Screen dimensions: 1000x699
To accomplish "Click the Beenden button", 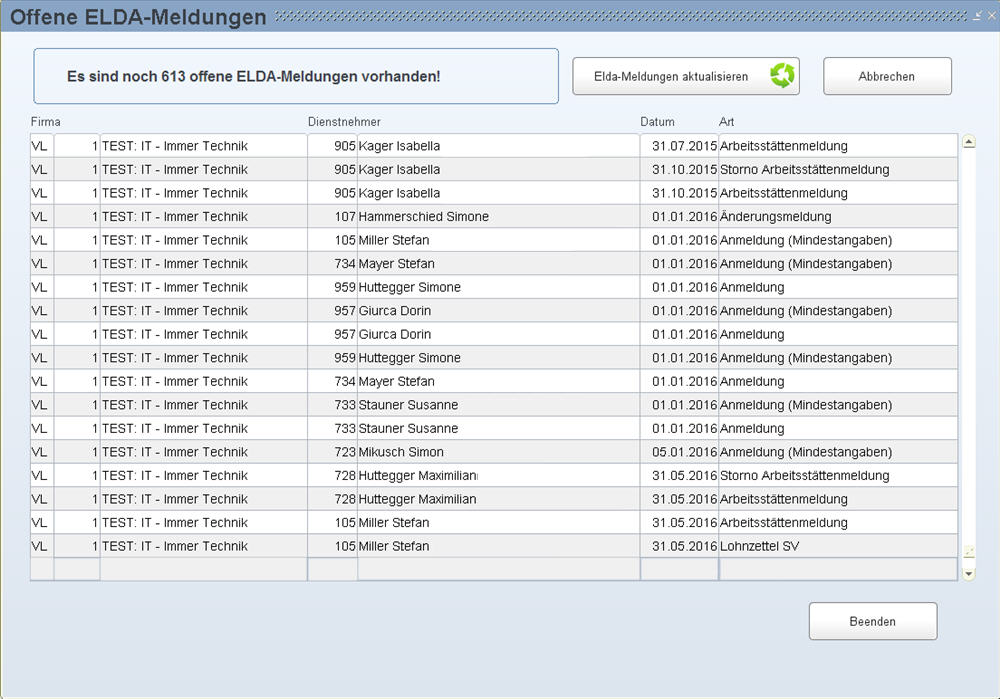I will pos(872,621).
